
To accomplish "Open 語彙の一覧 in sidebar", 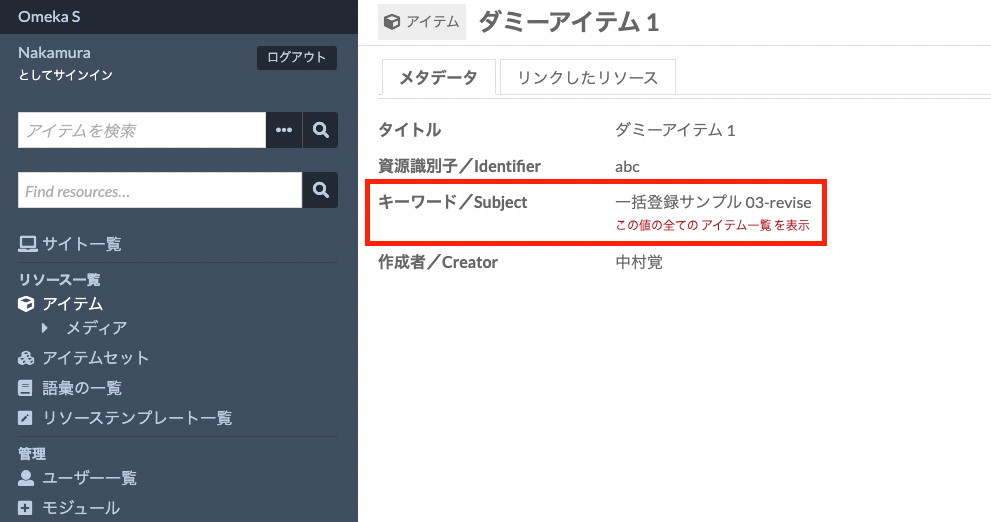I will pos(82,388).
